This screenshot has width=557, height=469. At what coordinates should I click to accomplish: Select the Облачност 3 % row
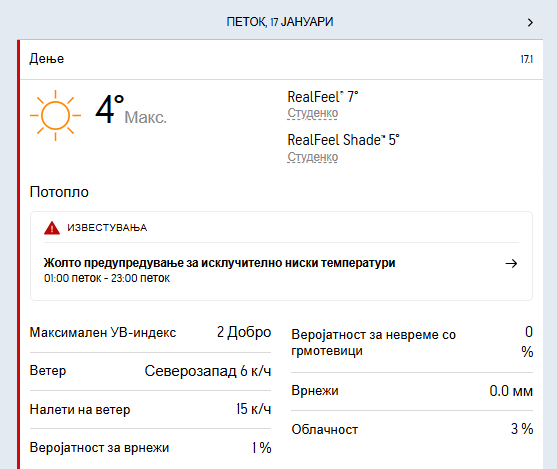(412, 429)
